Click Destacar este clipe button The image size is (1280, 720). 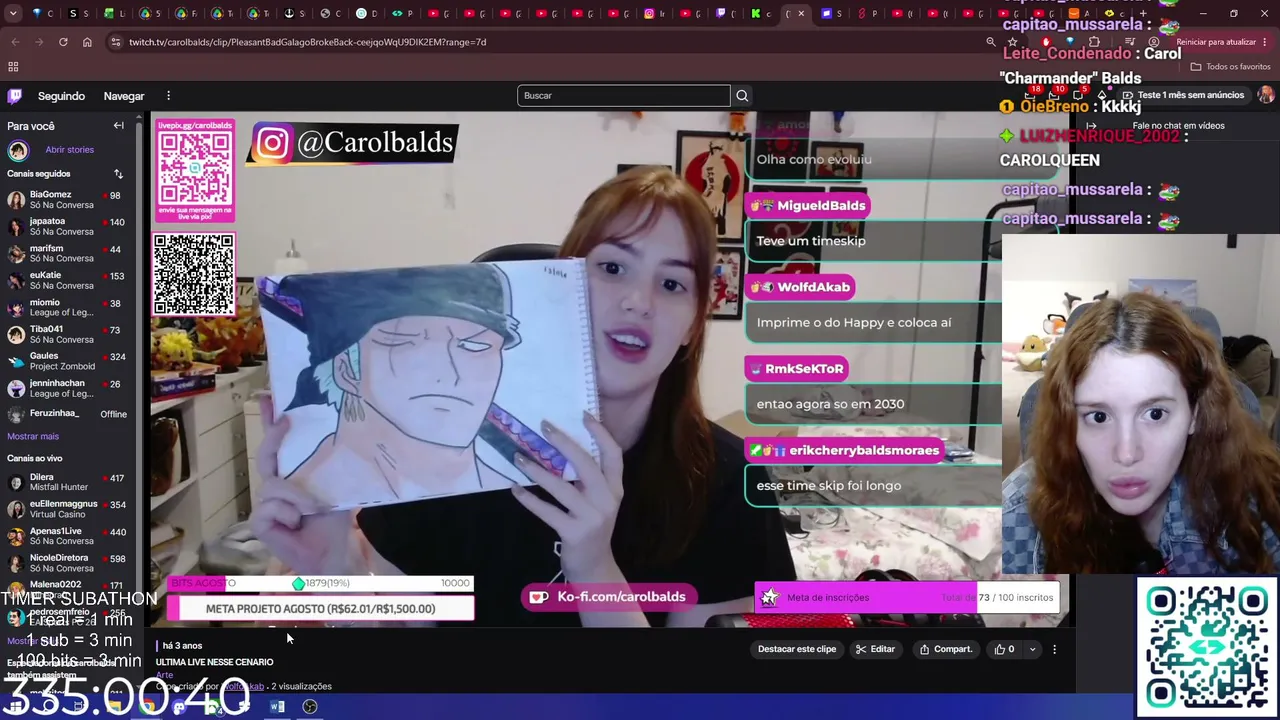click(x=797, y=649)
